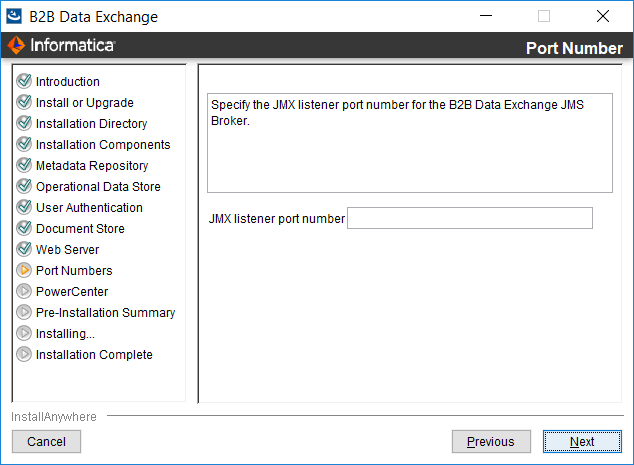
Task: Click the InstallAnywhere label
Action: click(x=54, y=417)
